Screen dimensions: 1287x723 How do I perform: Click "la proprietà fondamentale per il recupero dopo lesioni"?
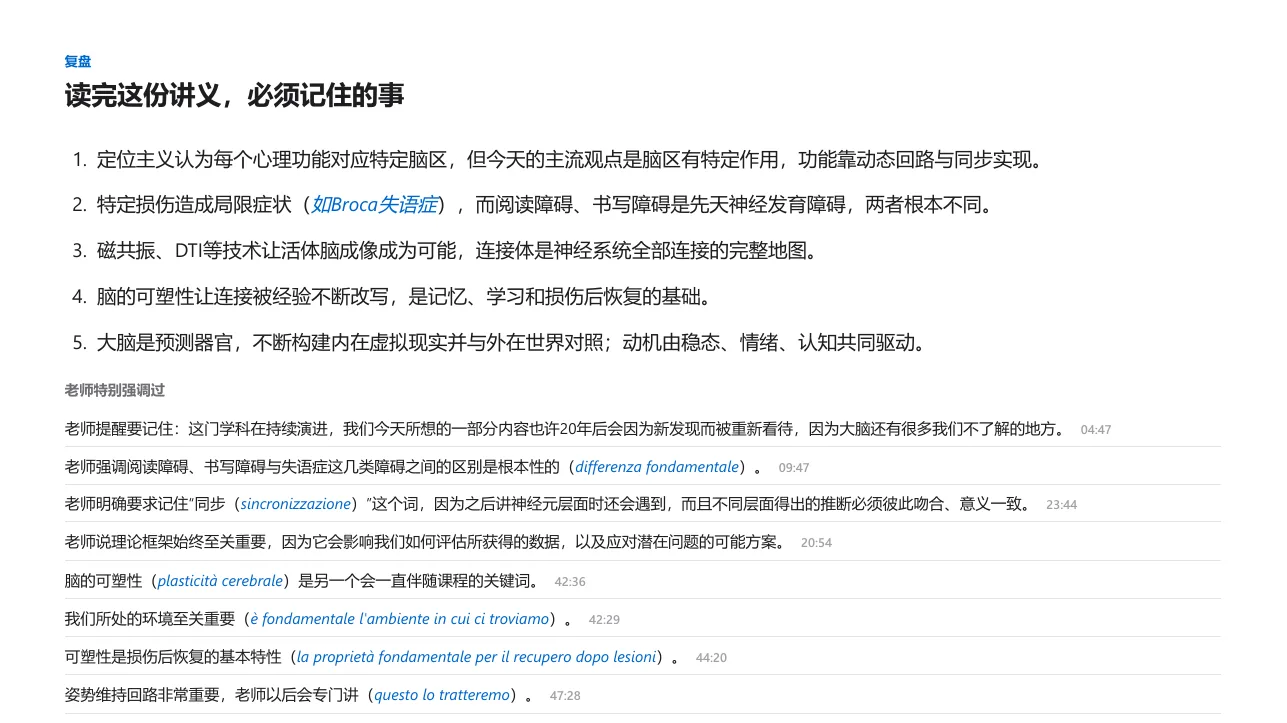point(477,657)
